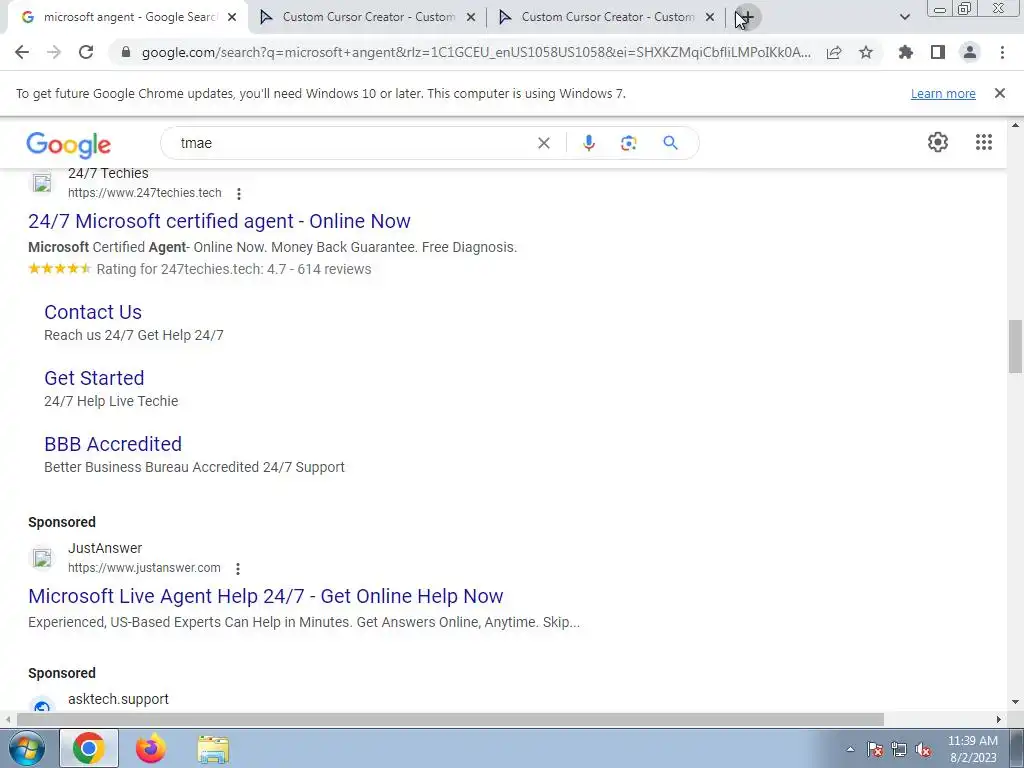Bookmark this page with the star
The width and height of the screenshot is (1024, 768).
tap(866, 52)
